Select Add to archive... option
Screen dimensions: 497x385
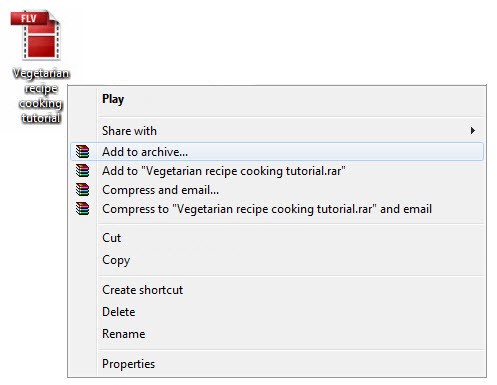pos(277,152)
